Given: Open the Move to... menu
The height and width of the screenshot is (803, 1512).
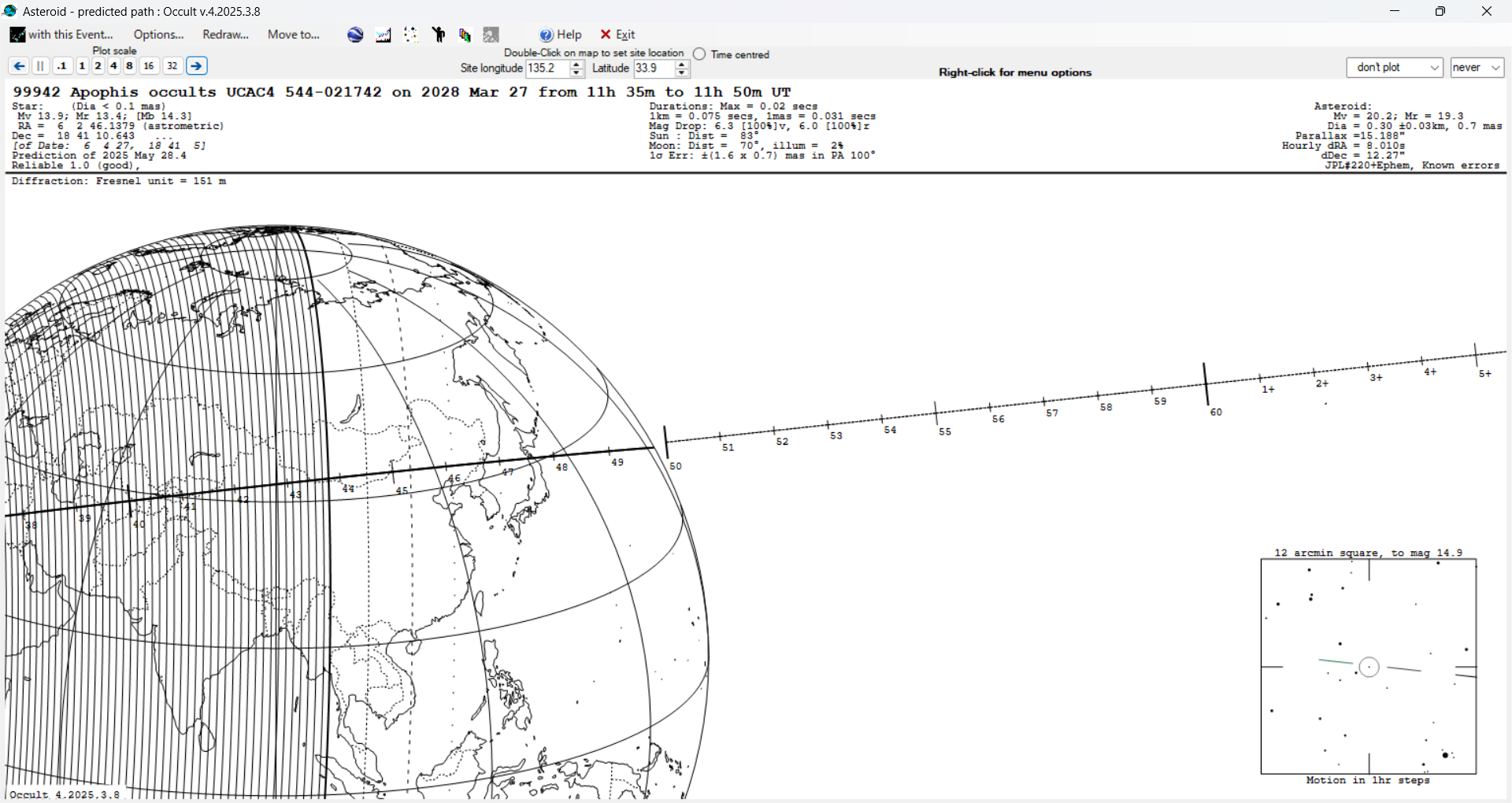Looking at the screenshot, I should click(x=294, y=35).
